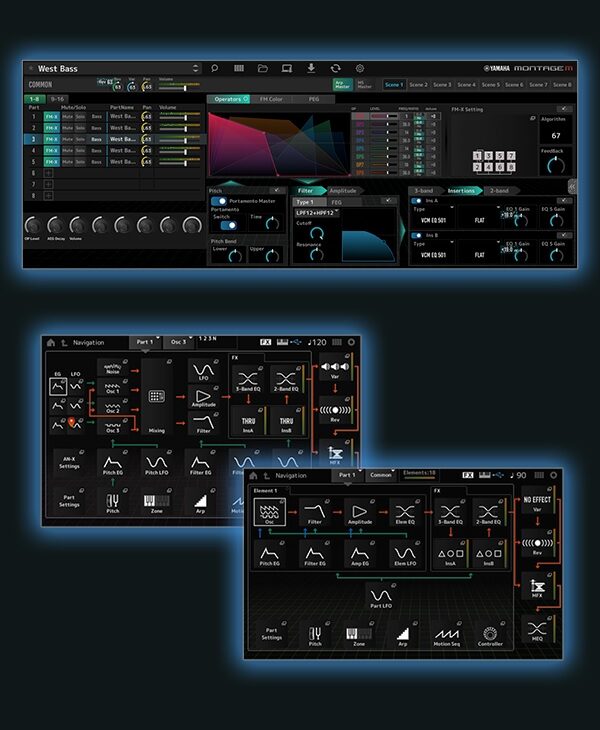Open Part 1 dropdown in Element 1 navigation
The image size is (600, 730).
click(348, 475)
